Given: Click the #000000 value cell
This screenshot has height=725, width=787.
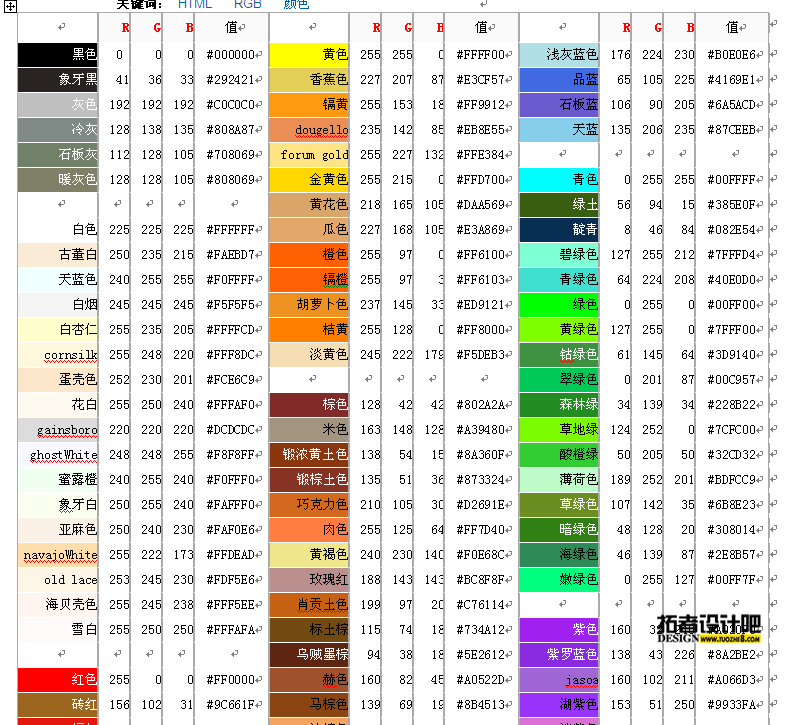Looking at the screenshot, I should pos(231,55).
